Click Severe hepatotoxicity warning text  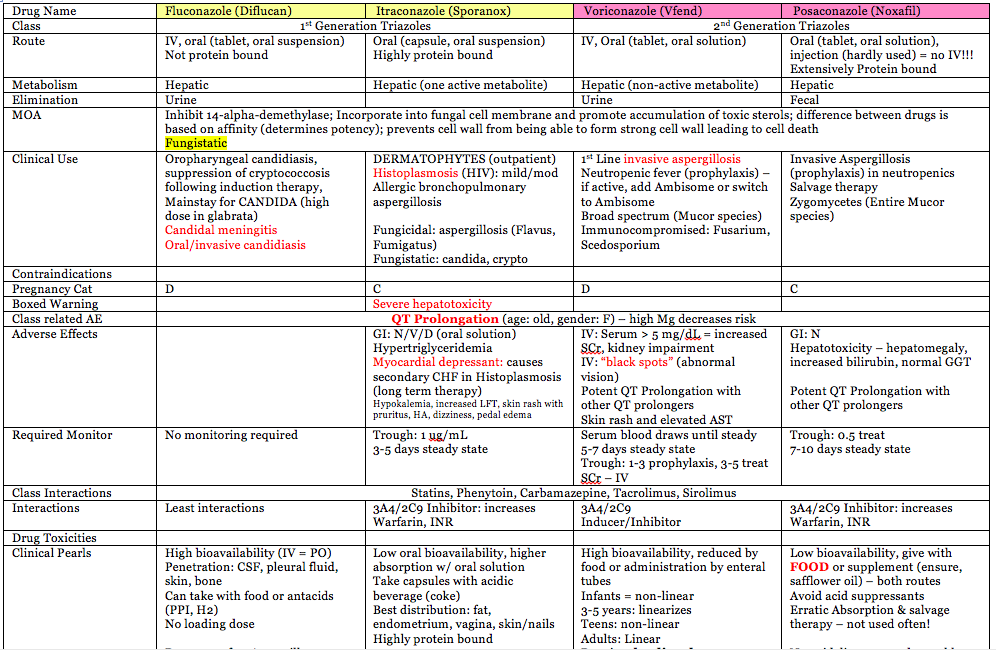pos(432,304)
